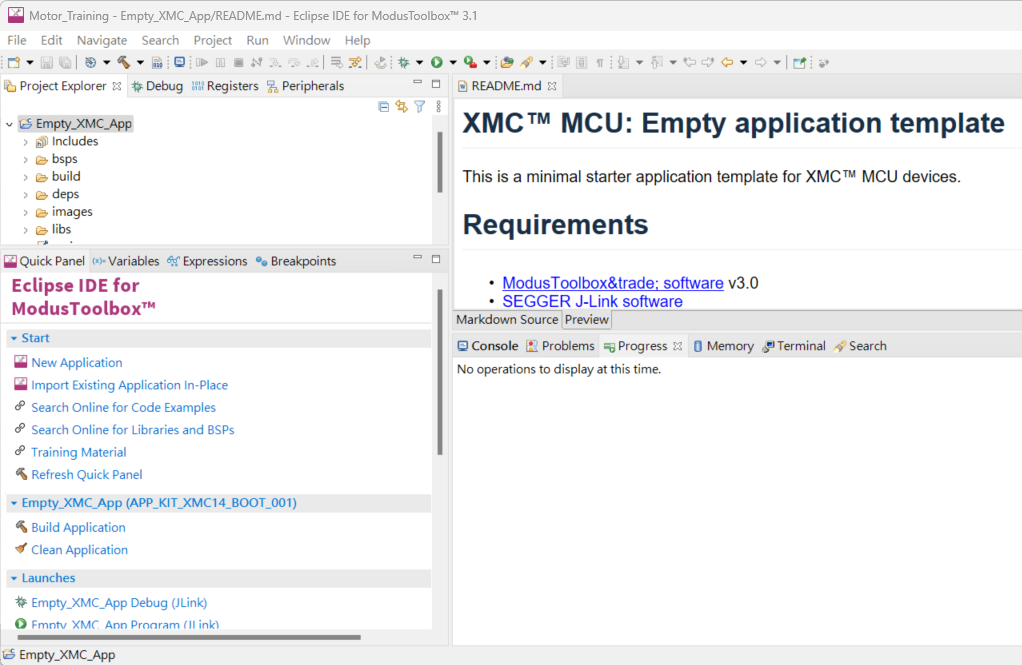Click the New Application link
The height and width of the screenshot is (665, 1022).
coord(76,363)
